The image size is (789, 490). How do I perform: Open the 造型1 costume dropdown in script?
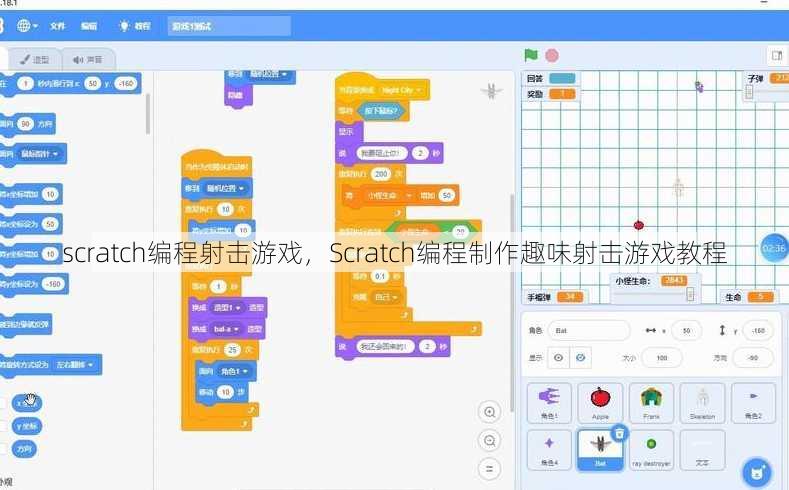pos(227,307)
